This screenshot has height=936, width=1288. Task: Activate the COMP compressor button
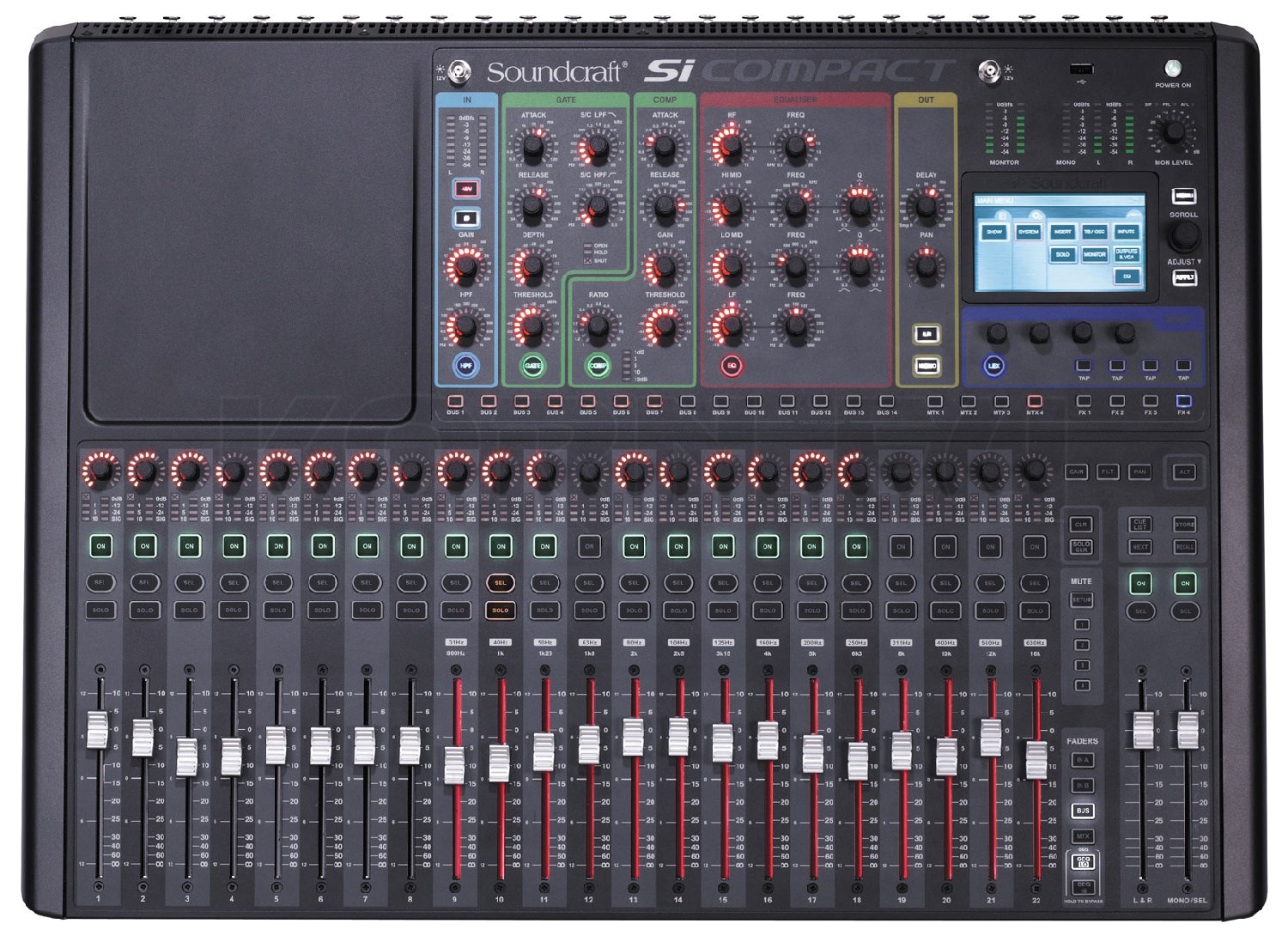click(598, 365)
